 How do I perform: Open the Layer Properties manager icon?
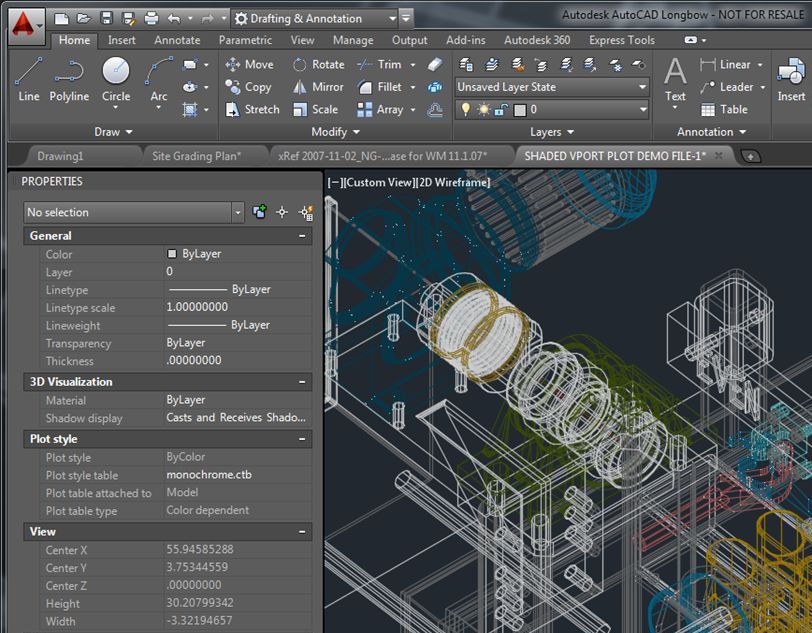(466, 65)
